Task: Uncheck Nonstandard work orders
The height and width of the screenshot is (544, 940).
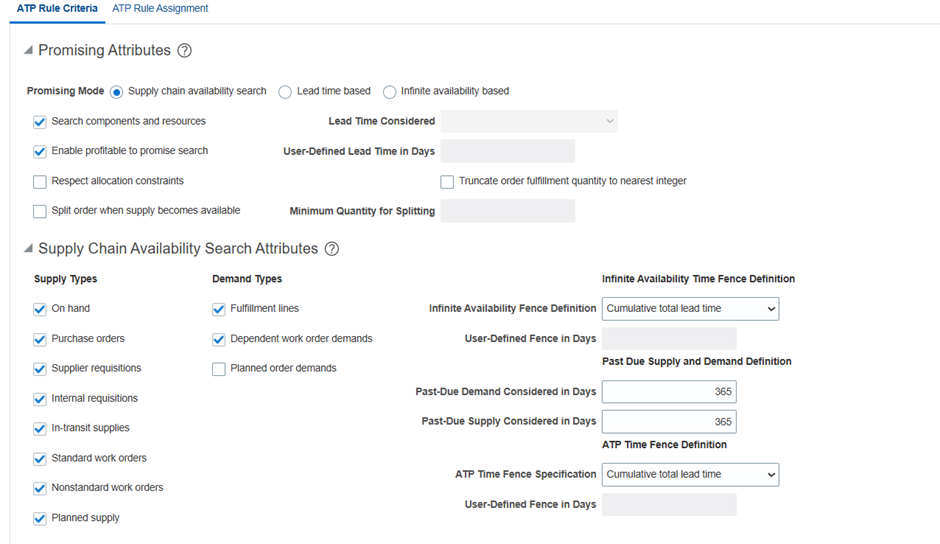Action: pos(40,488)
